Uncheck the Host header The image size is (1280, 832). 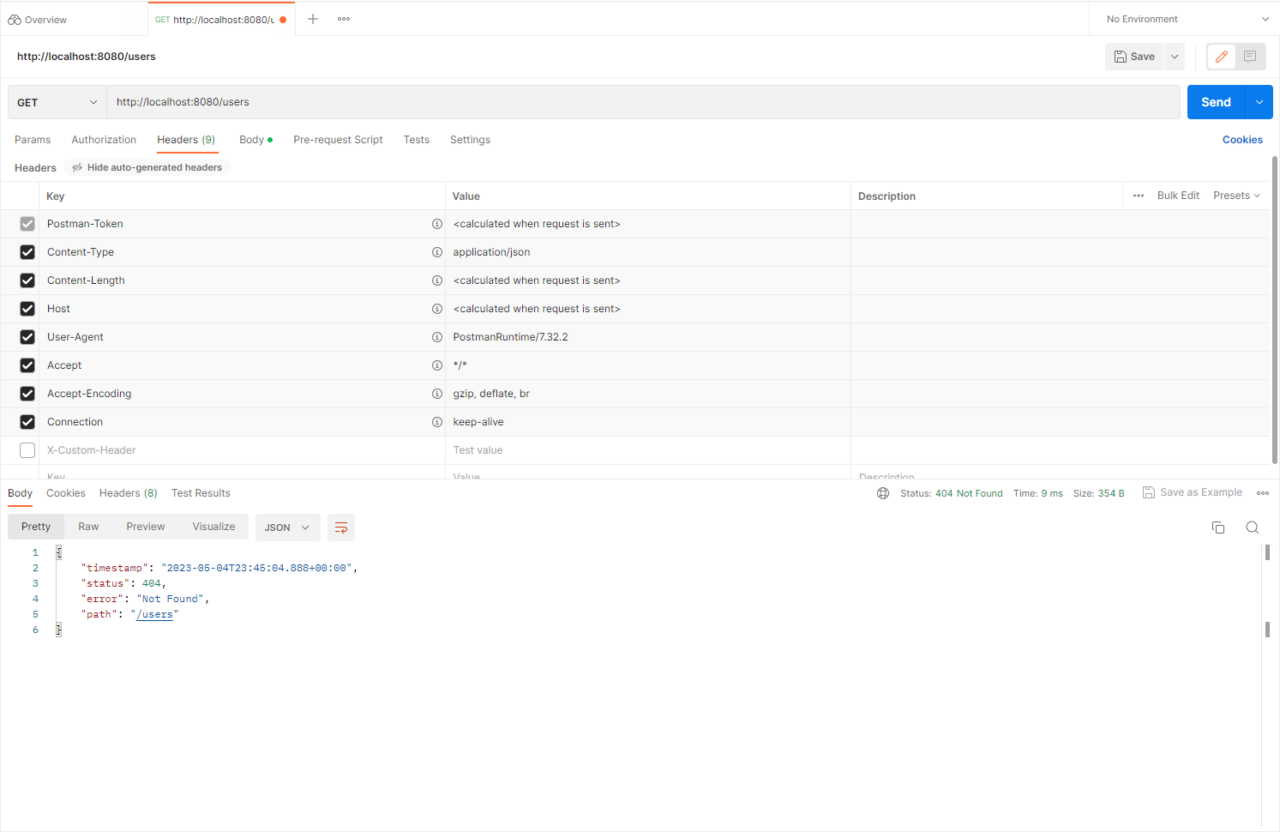(x=27, y=308)
